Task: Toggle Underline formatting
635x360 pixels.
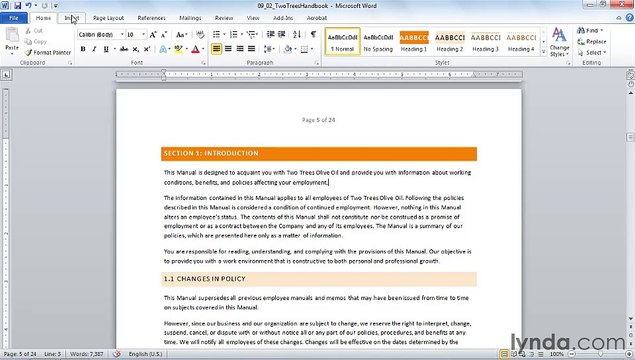Action: pos(106,49)
